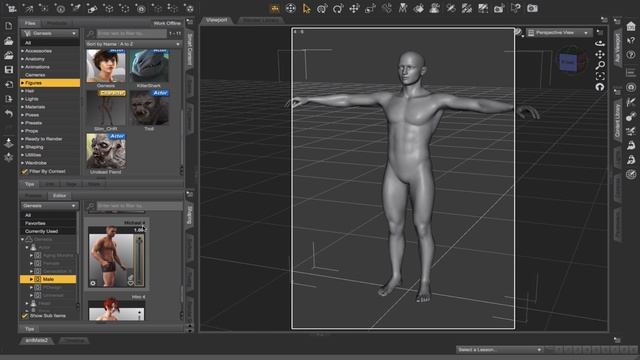Open the Perspective View camera dropdown
Screen dimensions: 640x360
pos(559,33)
